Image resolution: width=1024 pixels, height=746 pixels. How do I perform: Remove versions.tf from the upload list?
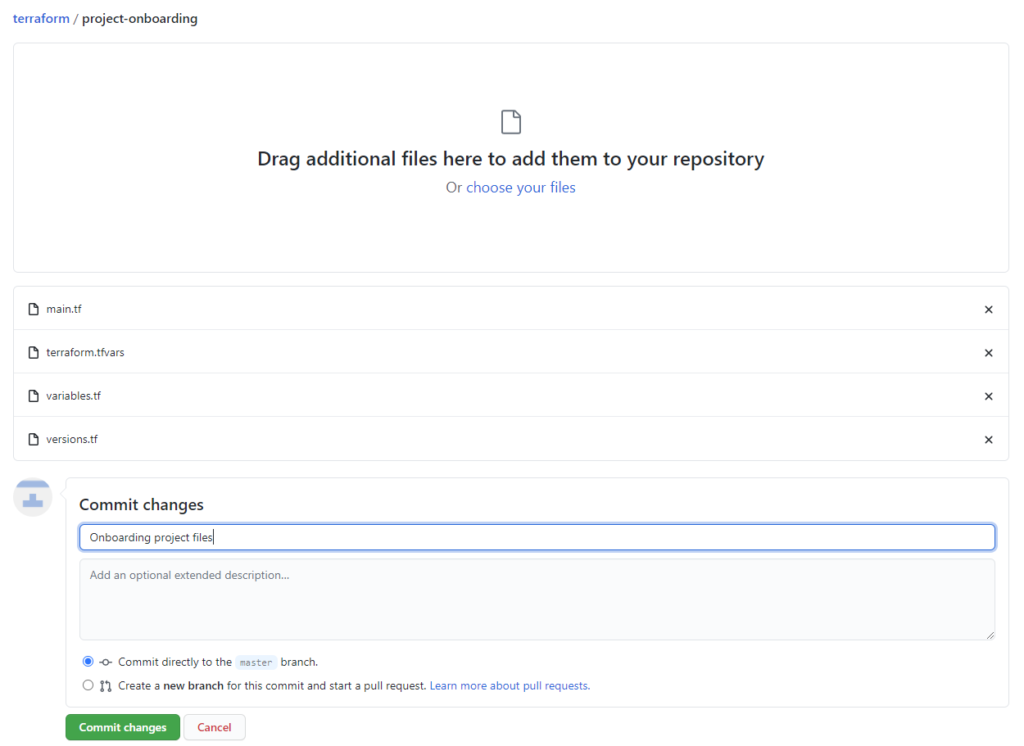988,440
